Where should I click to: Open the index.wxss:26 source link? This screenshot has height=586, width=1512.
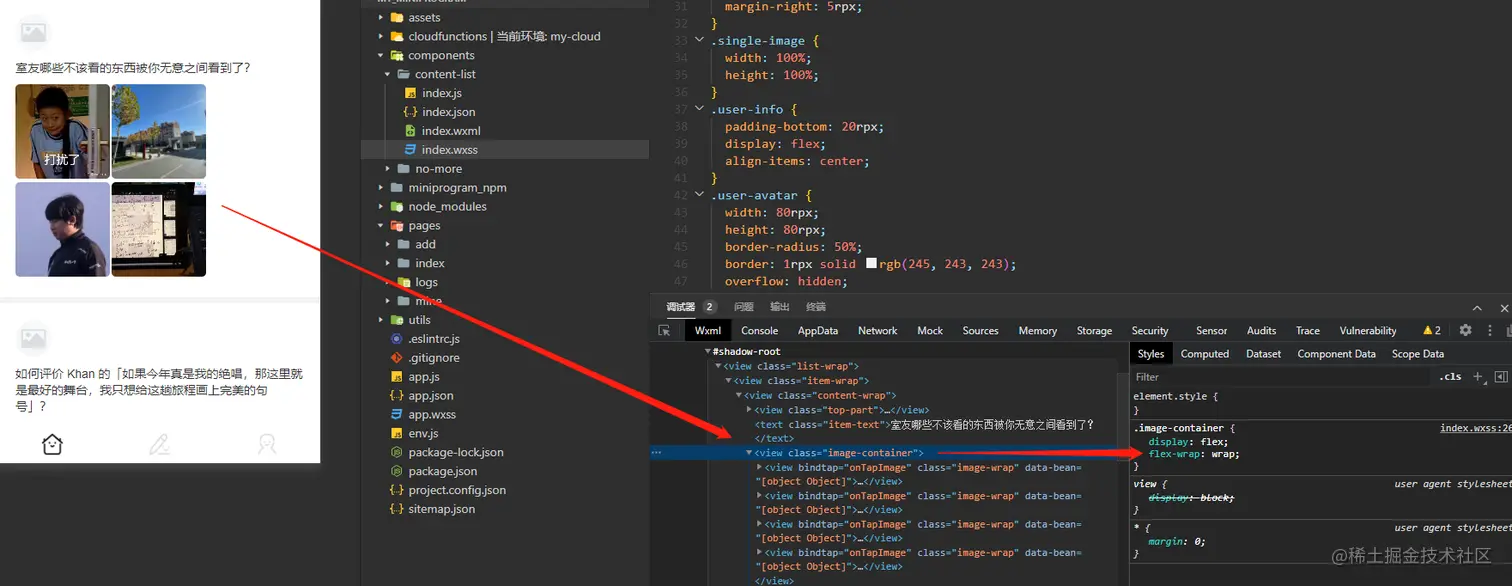point(1476,428)
